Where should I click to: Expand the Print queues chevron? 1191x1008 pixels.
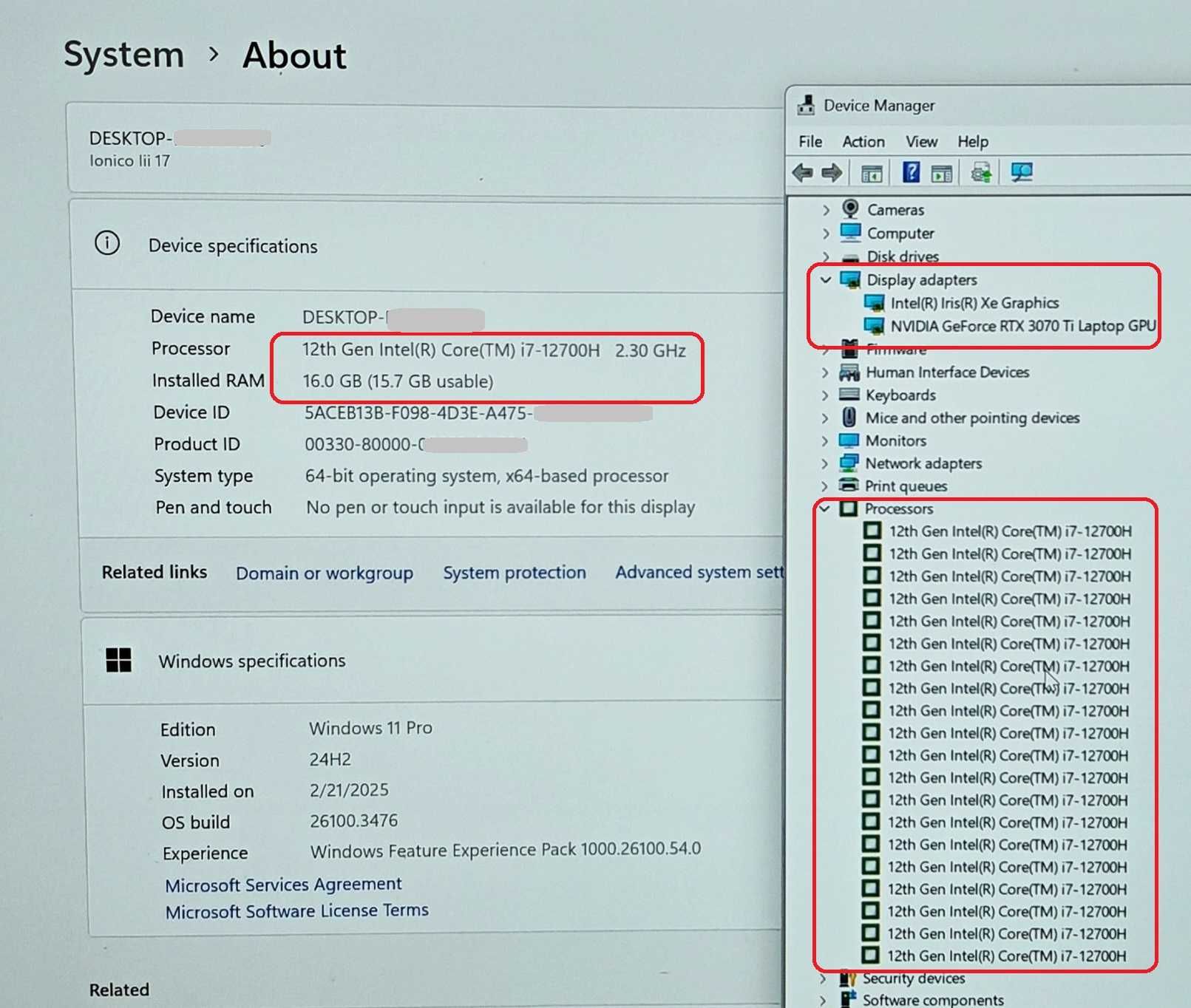[825, 486]
